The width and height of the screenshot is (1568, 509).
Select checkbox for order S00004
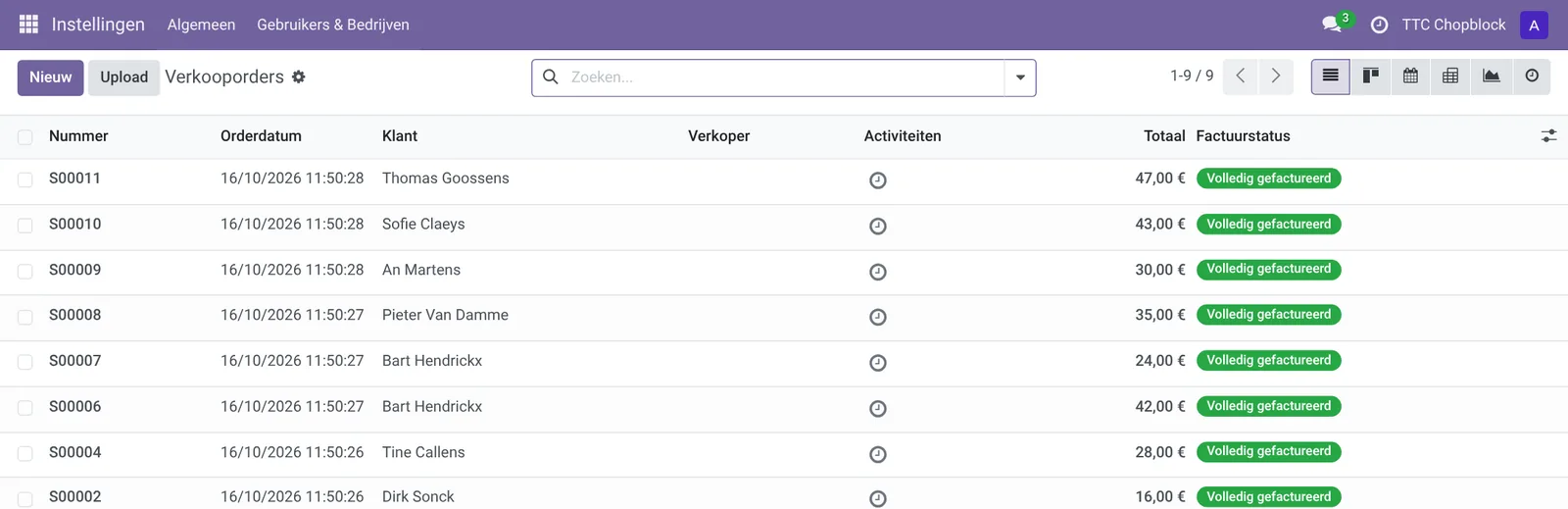coord(25,453)
